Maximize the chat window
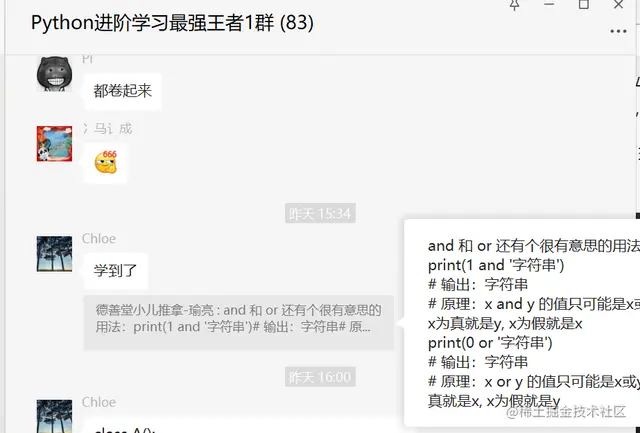The width and height of the screenshot is (640, 433). [x=584, y=4]
